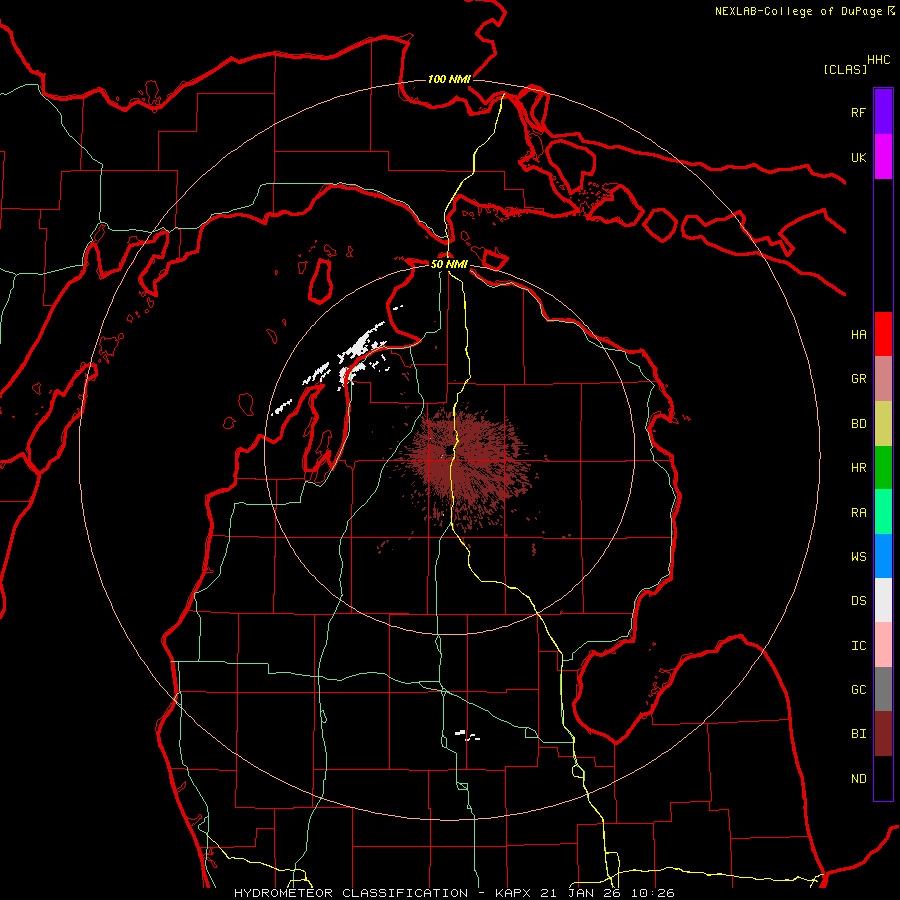Click the radar site center dot
This screenshot has width=900, height=900.
(x=448, y=451)
